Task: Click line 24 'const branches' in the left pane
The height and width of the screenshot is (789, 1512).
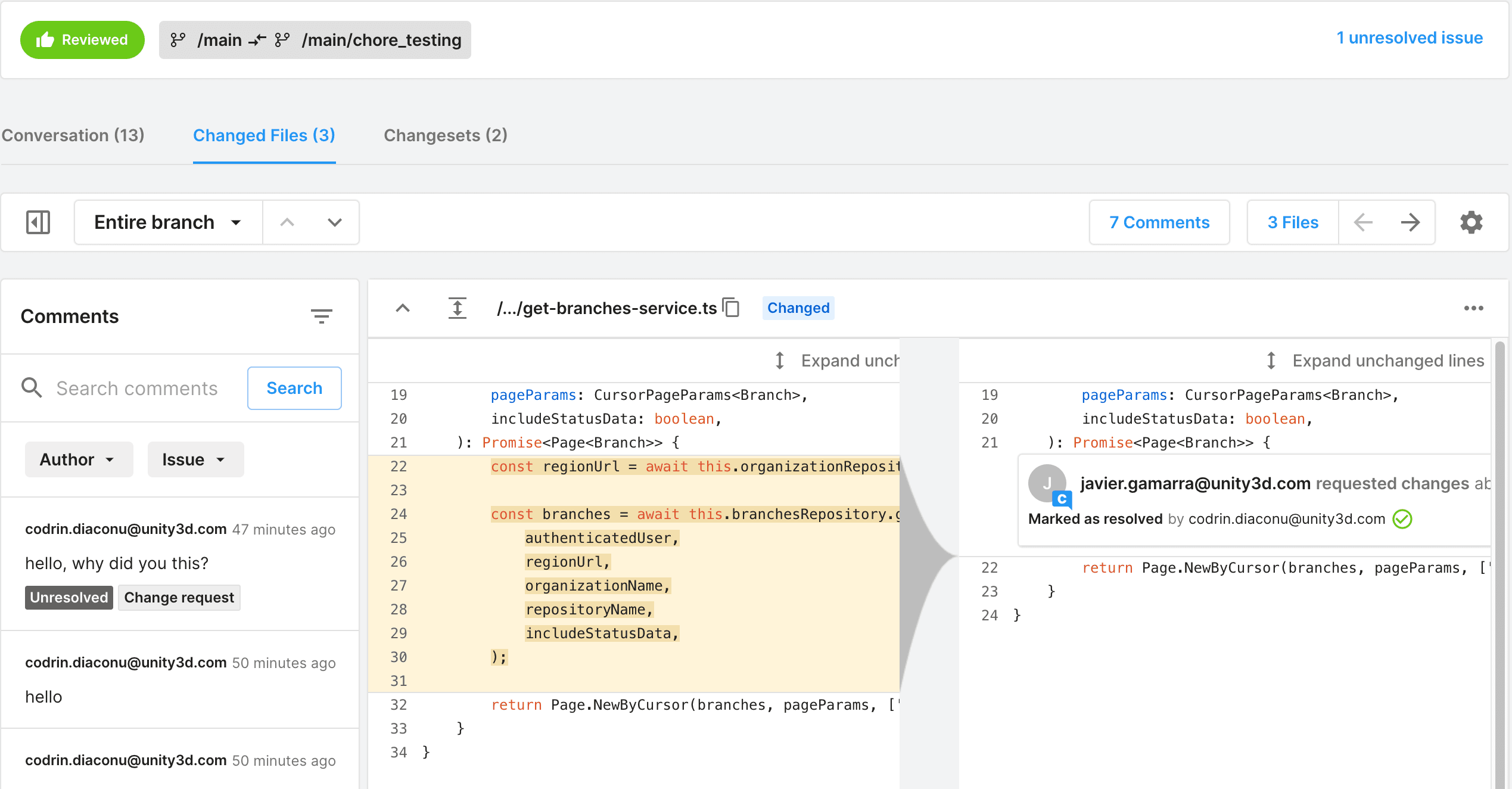Action: click(634, 514)
